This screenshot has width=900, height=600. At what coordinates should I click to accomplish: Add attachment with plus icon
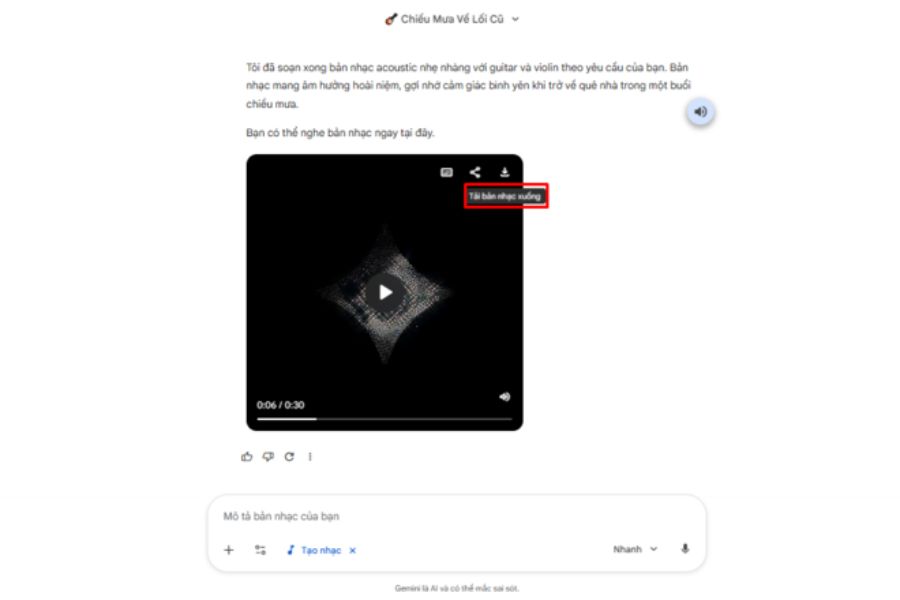click(x=228, y=550)
